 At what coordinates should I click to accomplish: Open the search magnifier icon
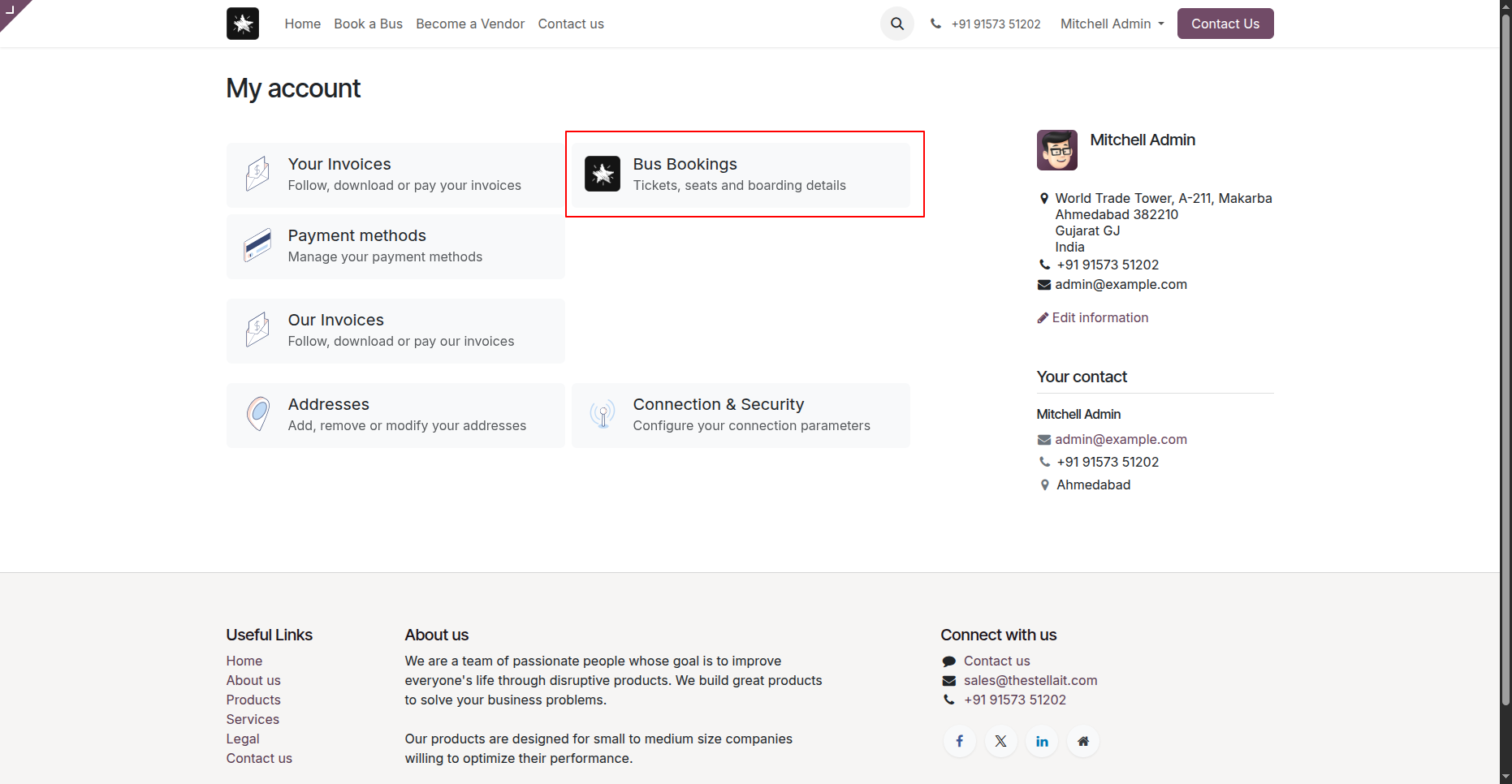[x=897, y=24]
